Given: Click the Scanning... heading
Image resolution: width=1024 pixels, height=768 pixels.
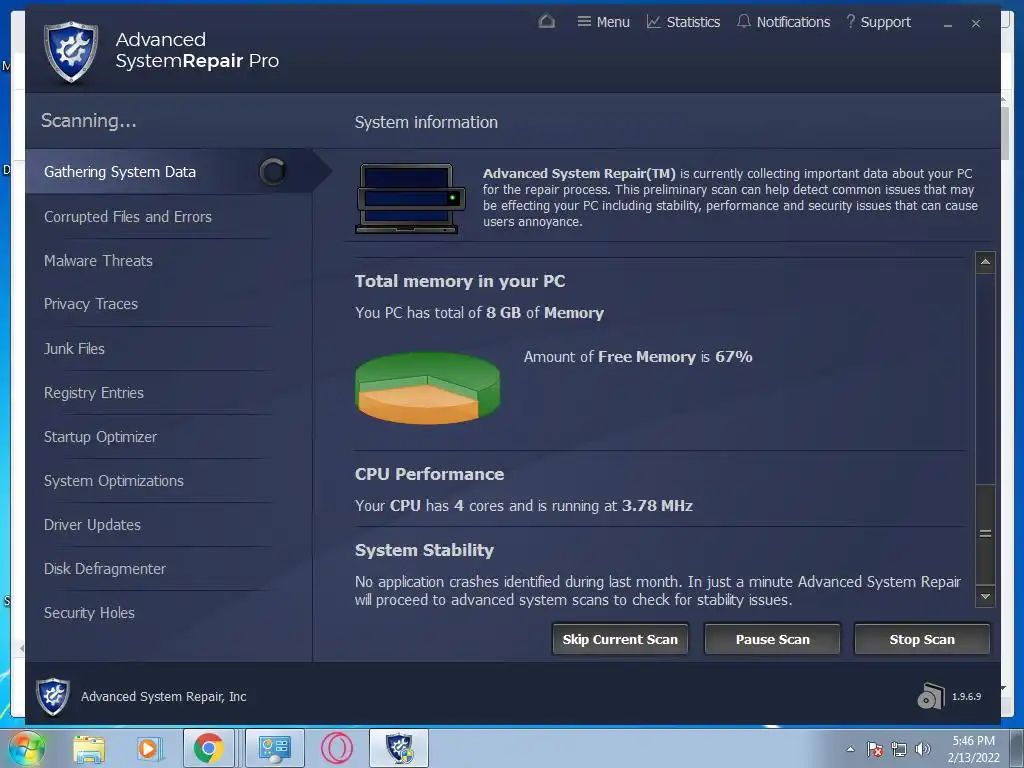Looking at the screenshot, I should (88, 121).
